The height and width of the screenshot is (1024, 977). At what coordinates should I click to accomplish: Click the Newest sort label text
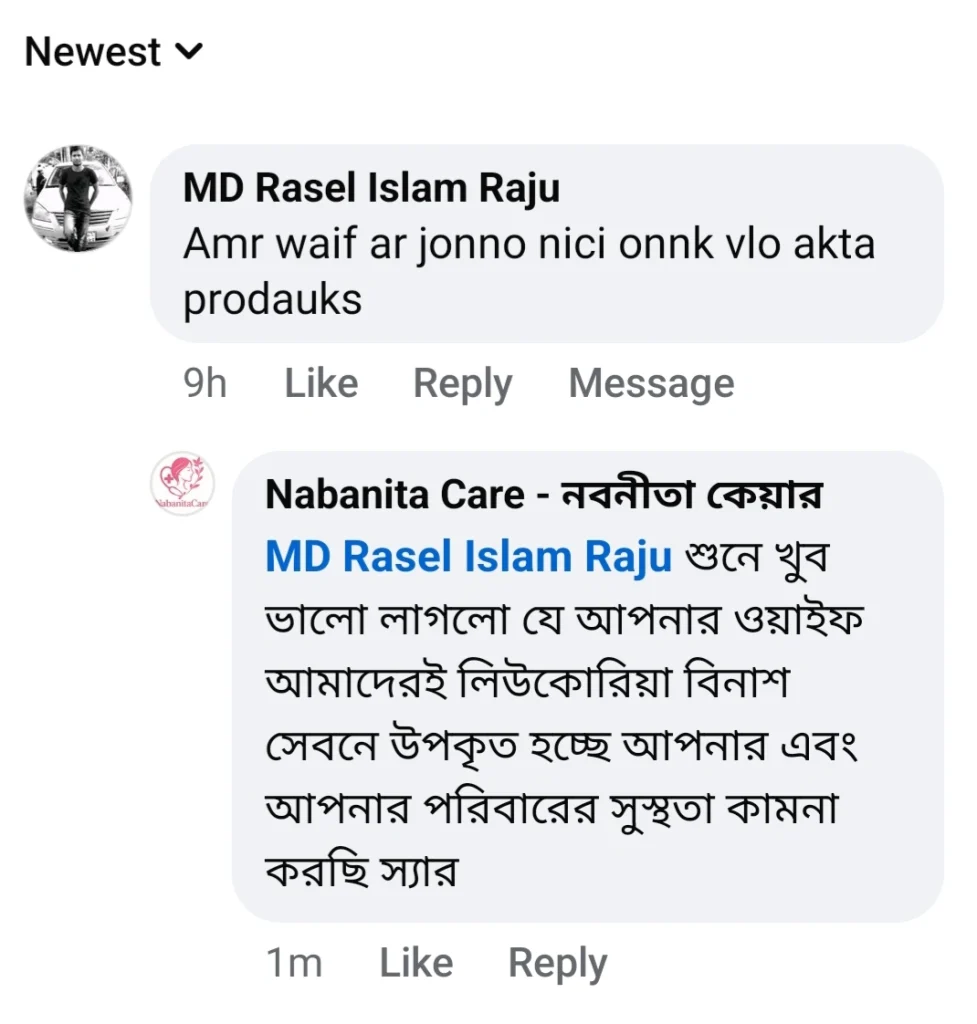93,52
